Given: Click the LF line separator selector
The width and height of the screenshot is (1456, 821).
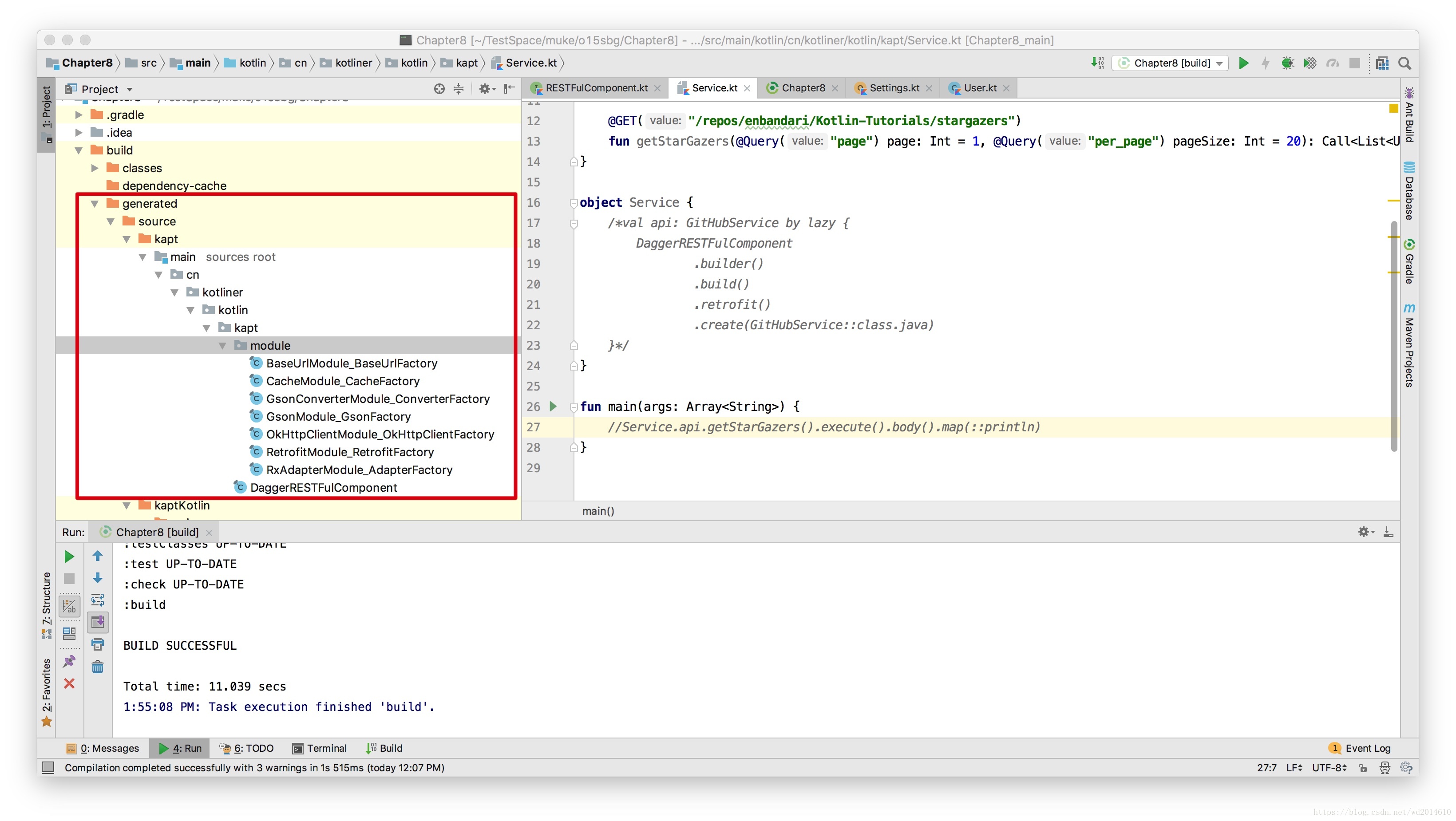Looking at the screenshot, I should coord(1294,767).
